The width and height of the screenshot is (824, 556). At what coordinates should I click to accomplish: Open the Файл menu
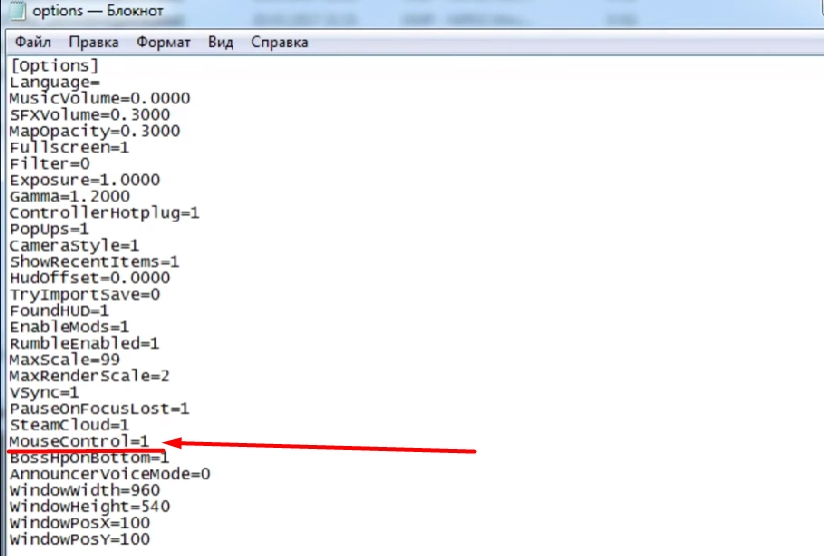click(33, 42)
